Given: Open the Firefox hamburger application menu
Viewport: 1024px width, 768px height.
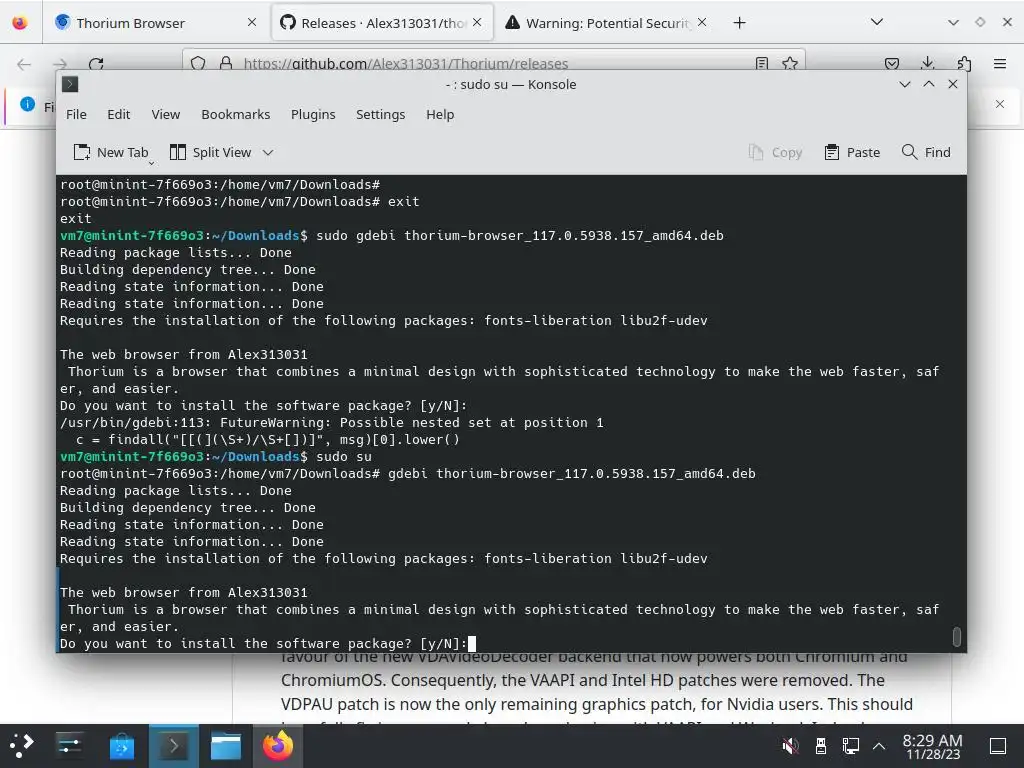Looking at the screenshot, I should point(1000,63).
